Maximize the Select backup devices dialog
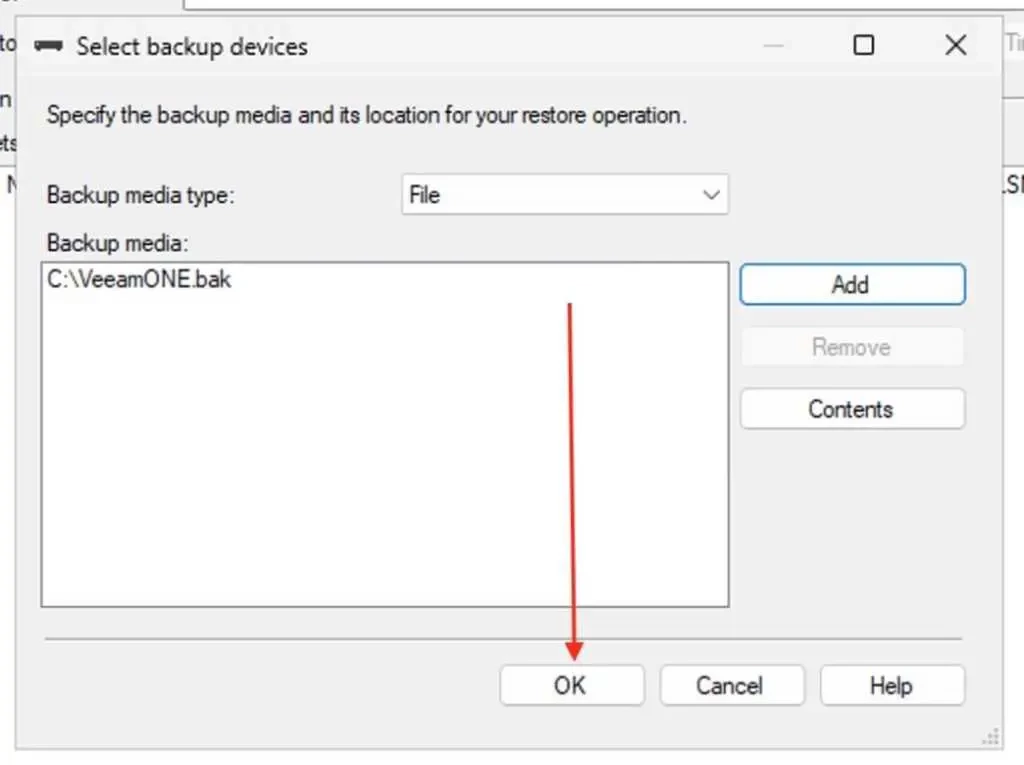This screenshot has width=1024, height=765. (x=864, y=46)
